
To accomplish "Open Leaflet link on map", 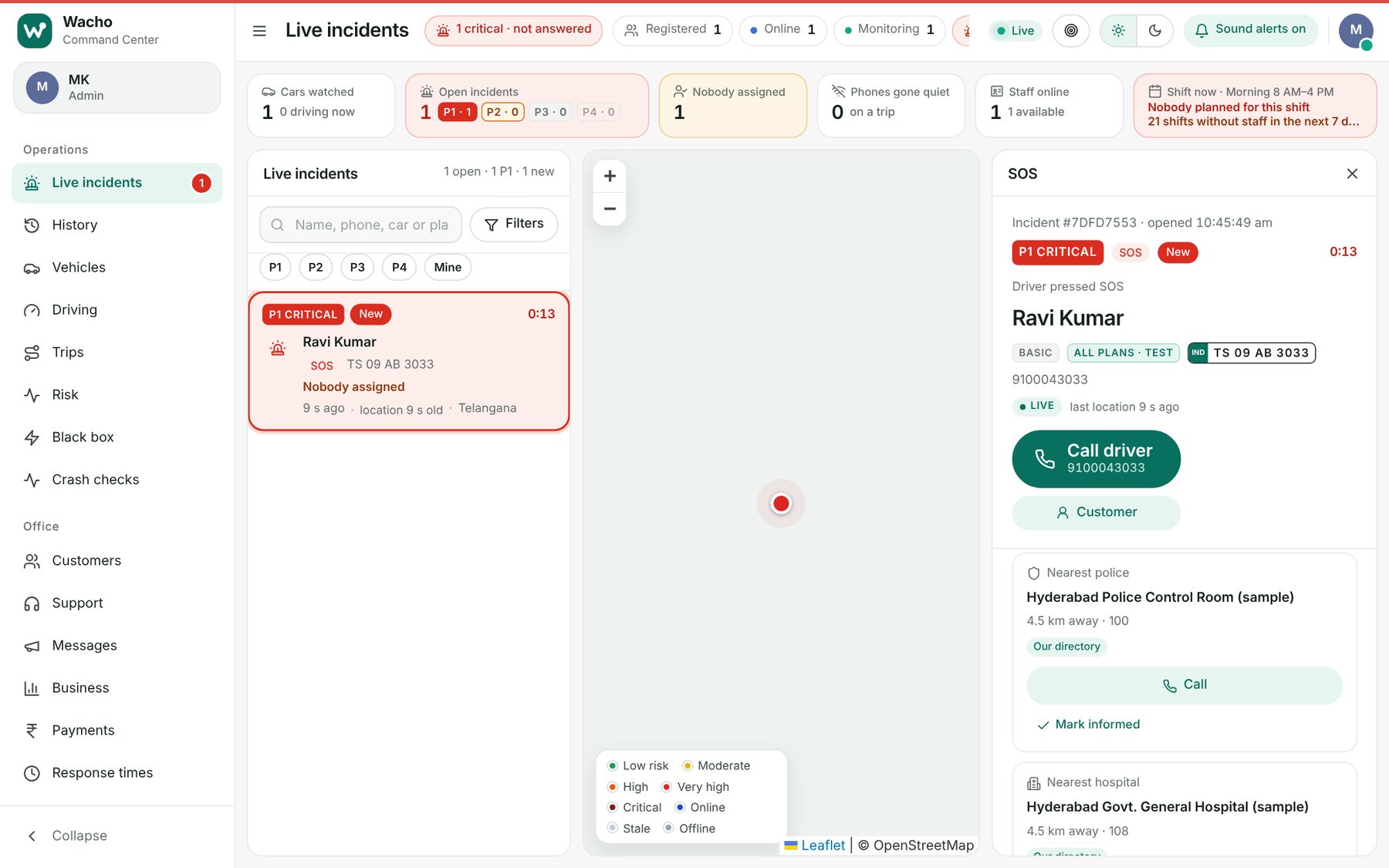I will [x=815, y=846].
